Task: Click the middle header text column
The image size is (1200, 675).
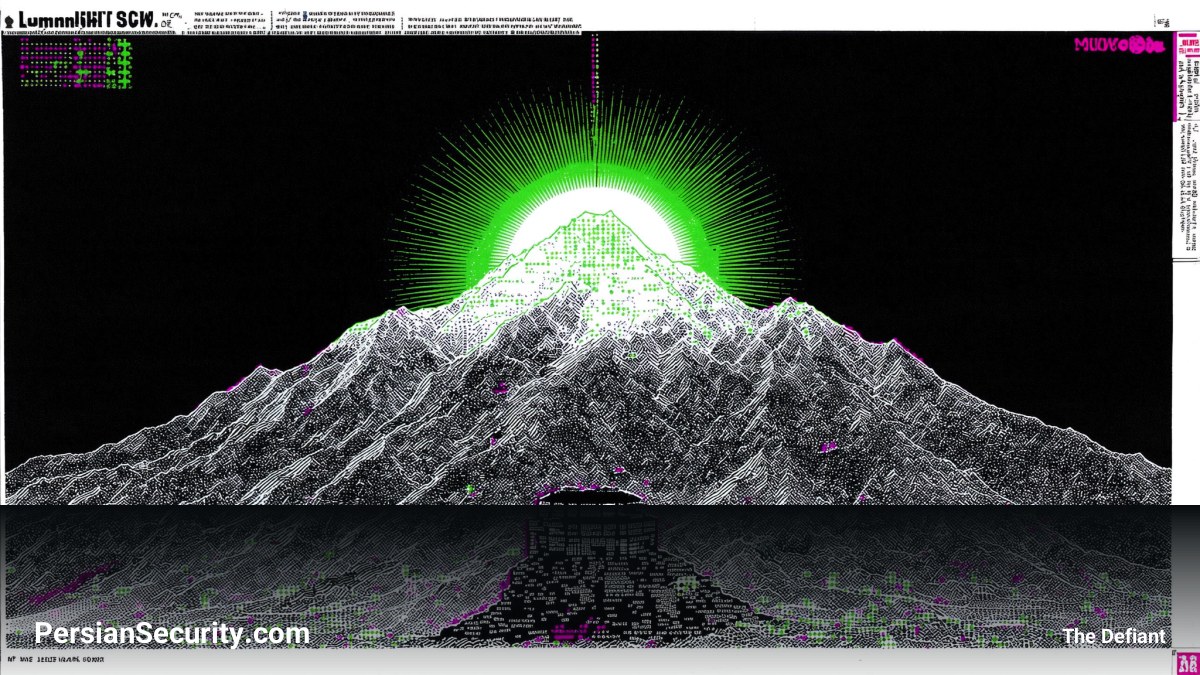Action: click(x=336, y=20)
